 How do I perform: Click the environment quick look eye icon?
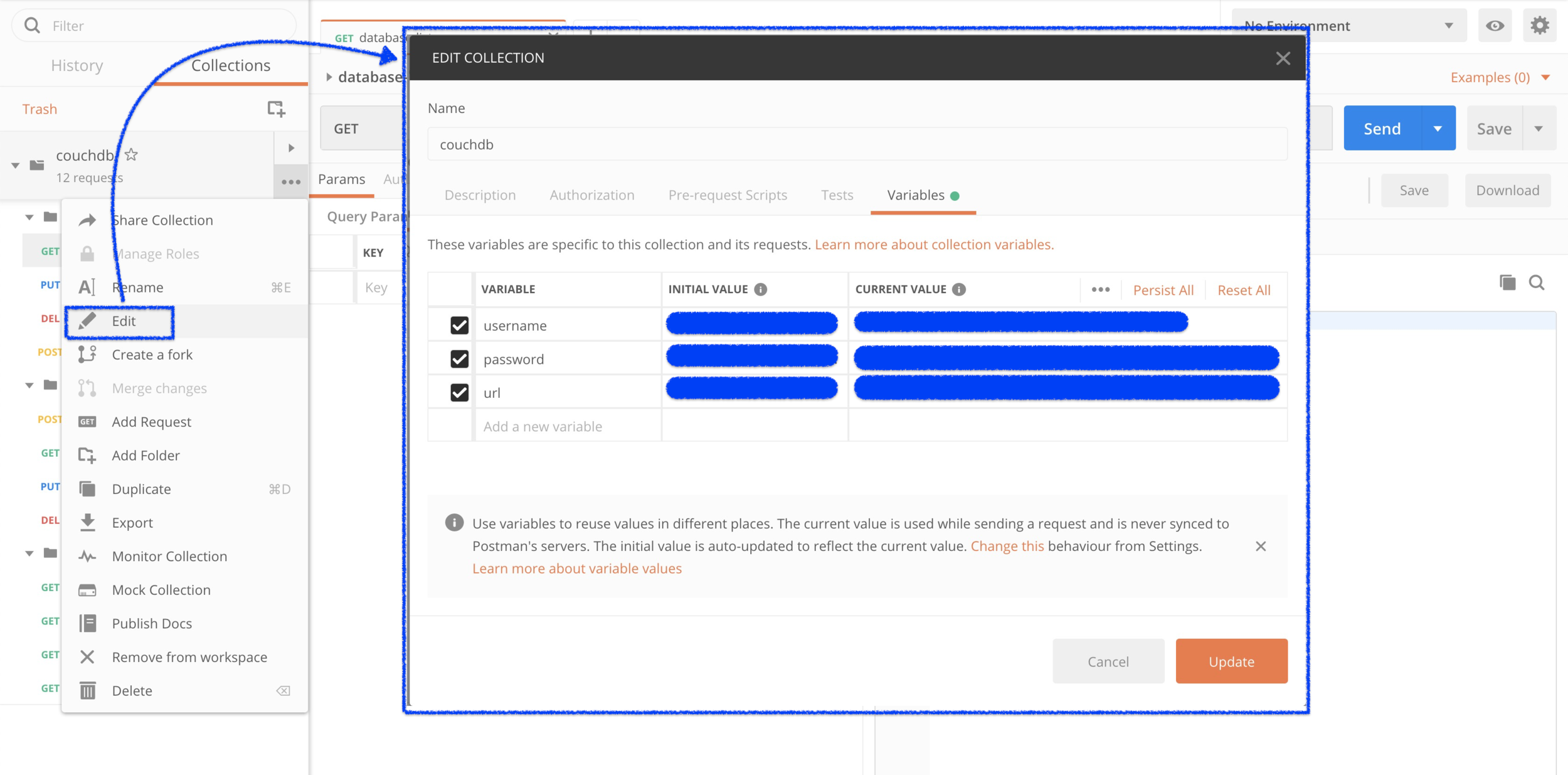click(x=1495, y=26)
